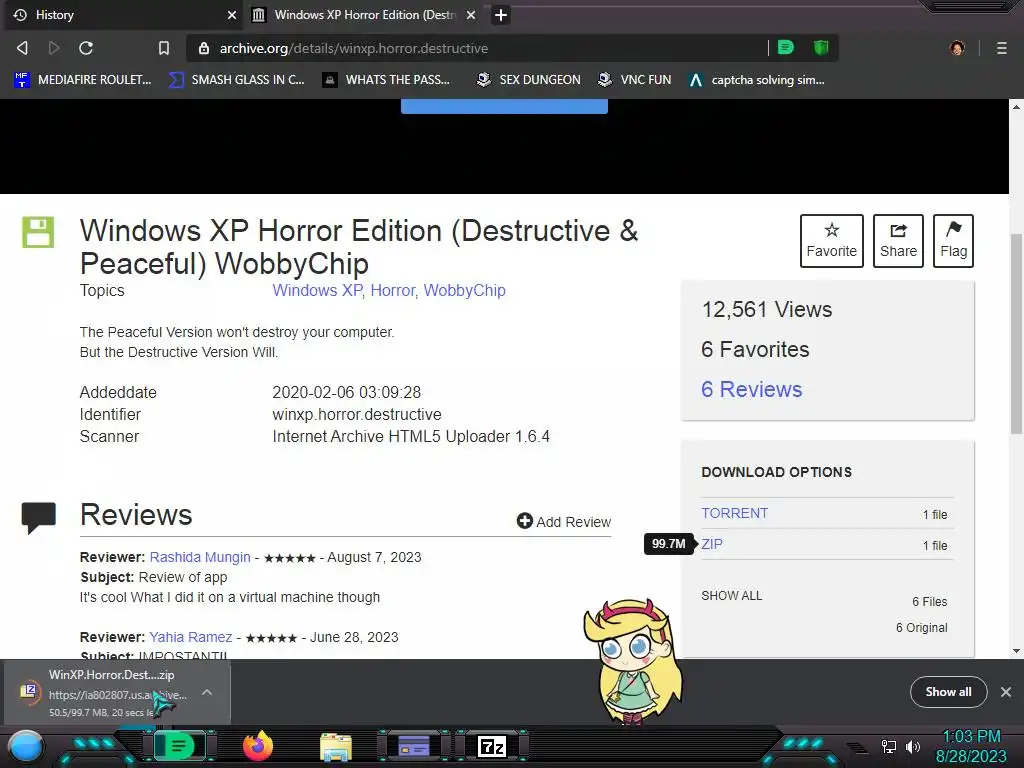1024x768 pixels.
Task: Click the blue button atop the viewer
Action: click(x=504, y=106)
